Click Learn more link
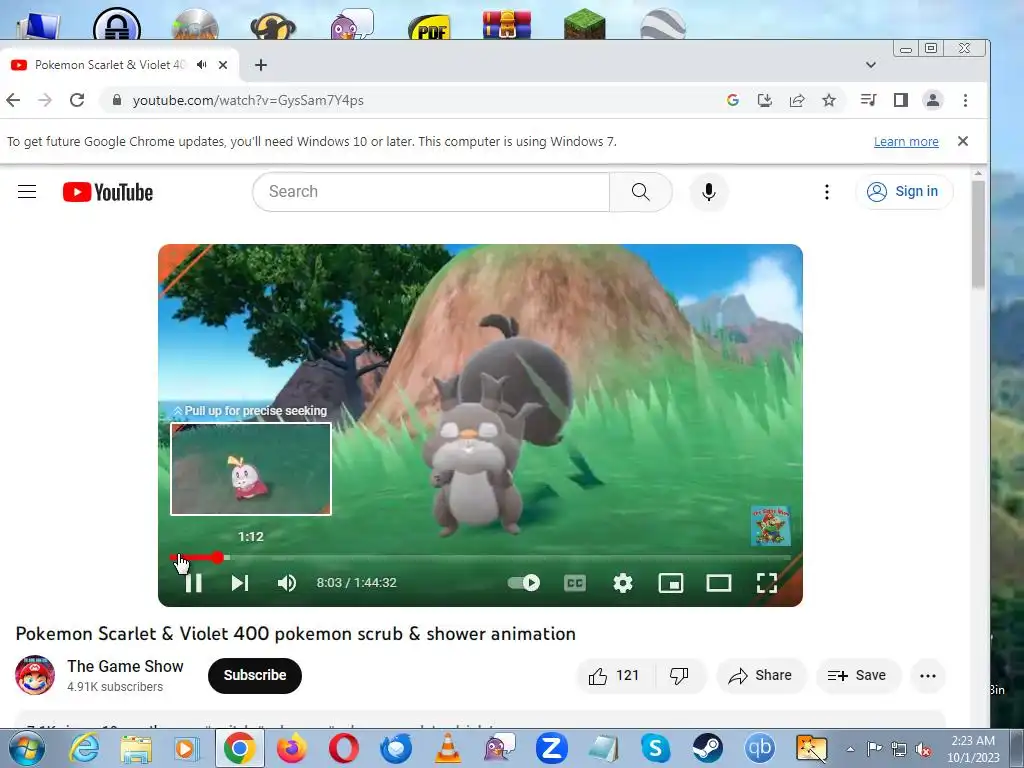1024x768 pixels. [906, 142]
